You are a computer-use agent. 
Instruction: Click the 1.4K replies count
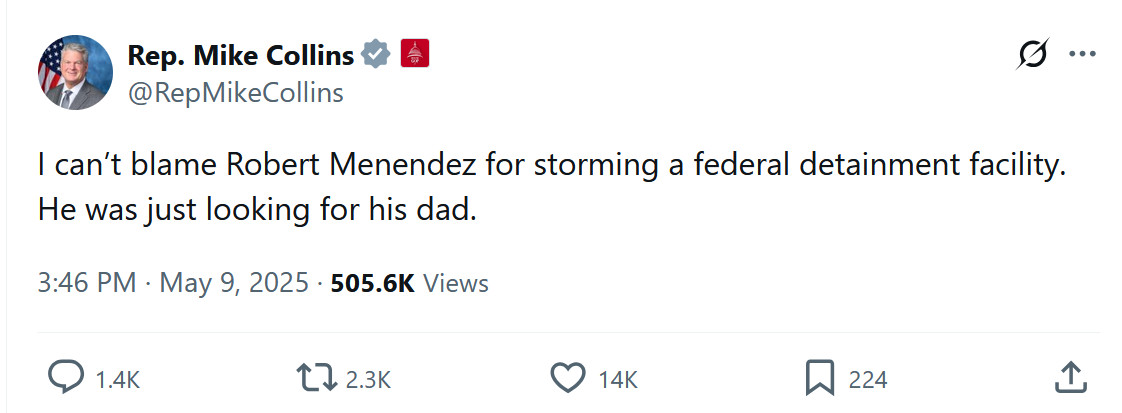[117, 379]
